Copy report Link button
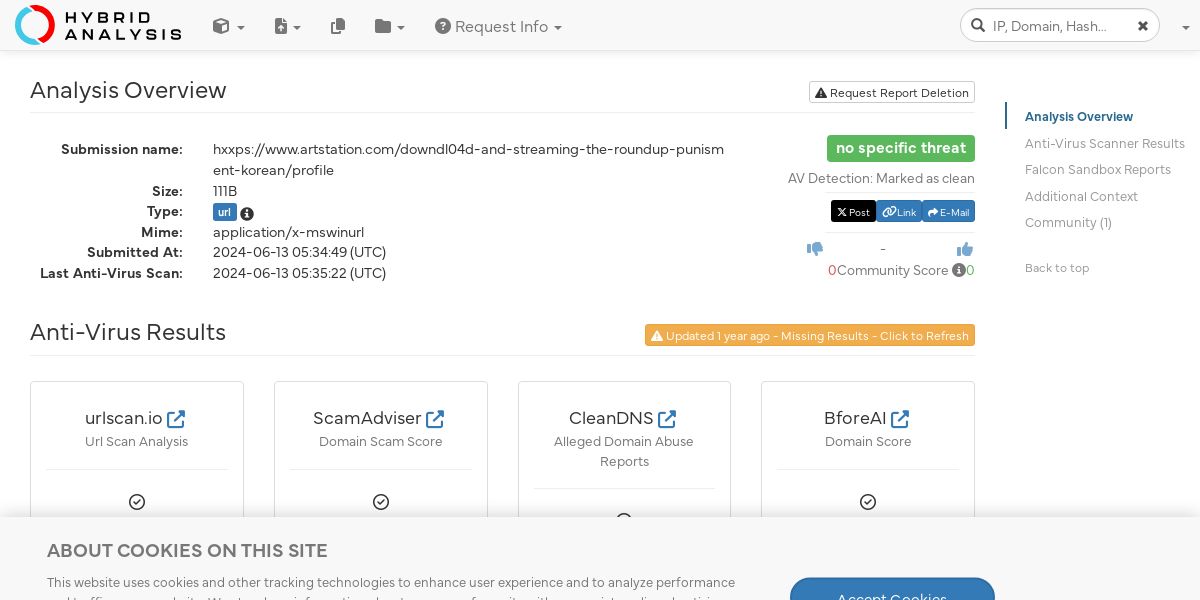 (899, 212)
